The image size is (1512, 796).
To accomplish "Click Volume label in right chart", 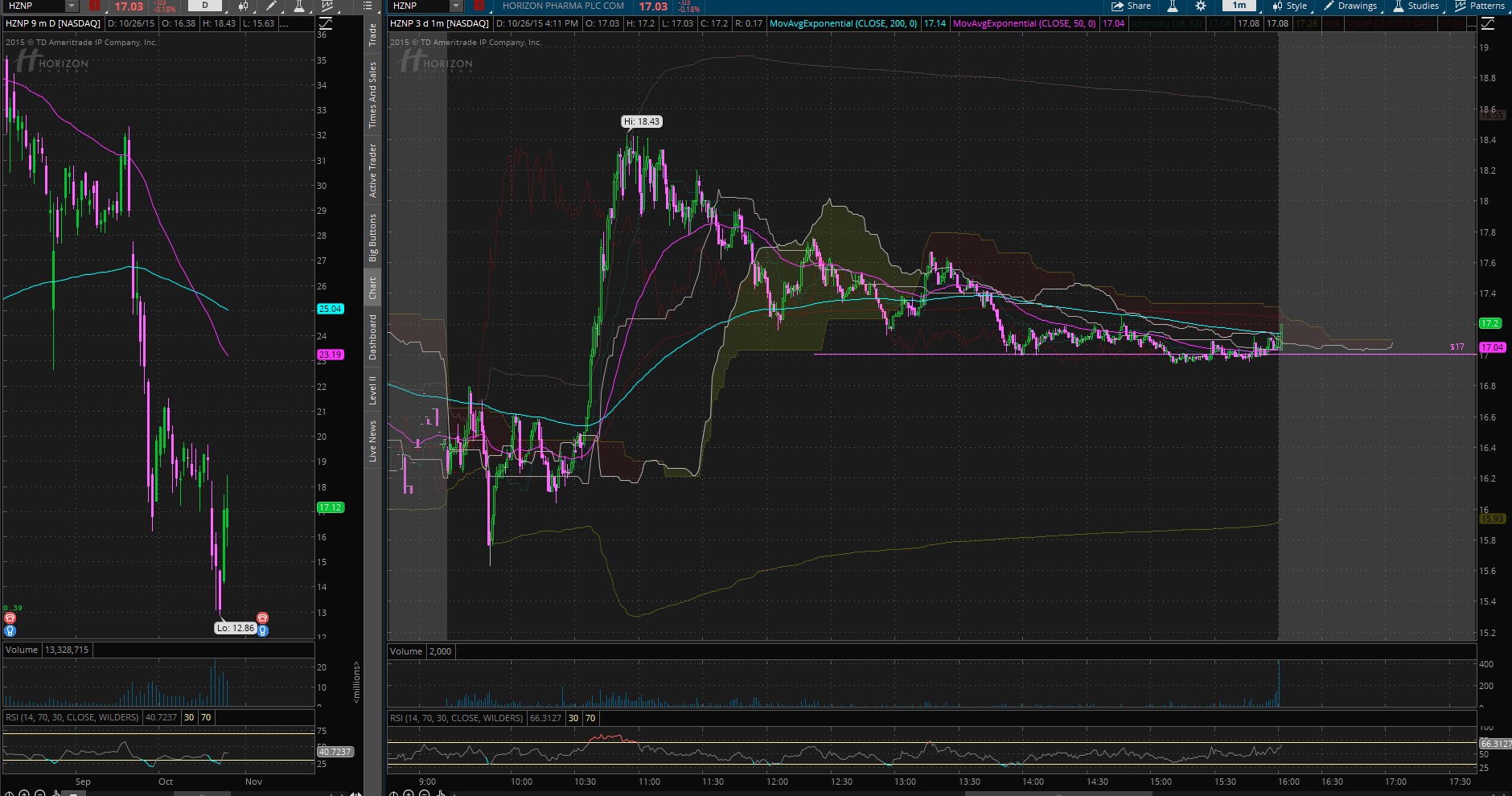I will [406, 651].
